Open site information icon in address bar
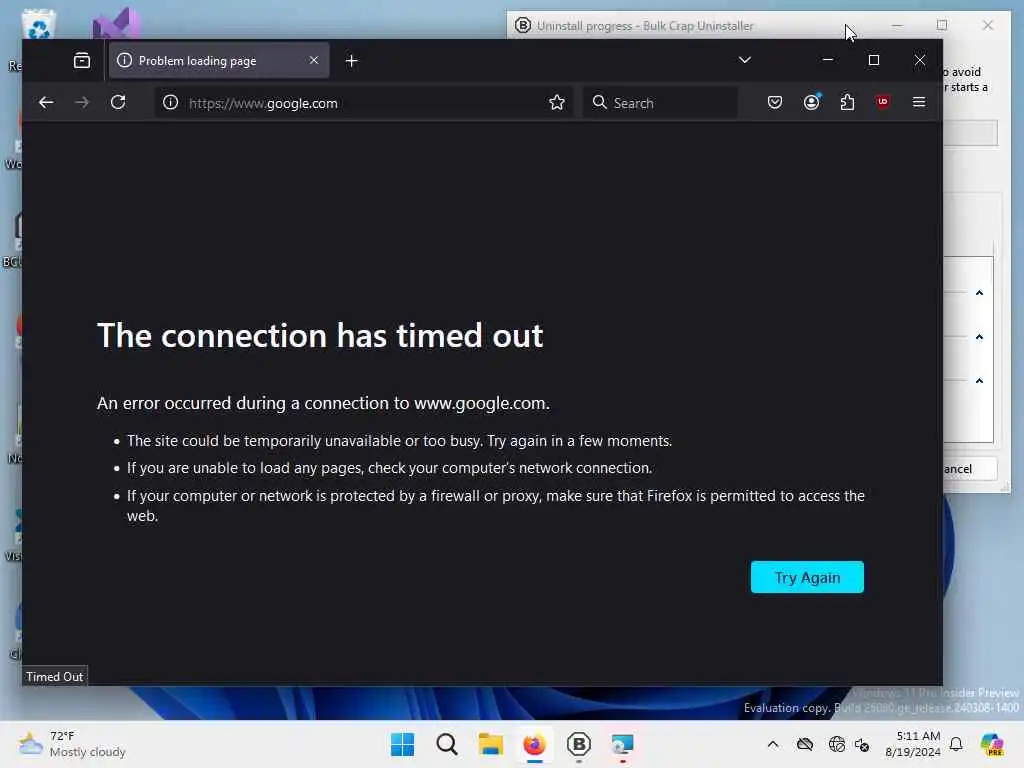This screenshot has width=1024, height=768. pos(170,103)
